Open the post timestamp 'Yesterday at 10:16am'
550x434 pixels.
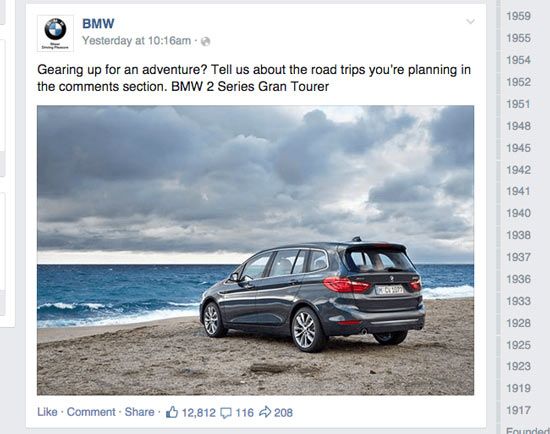tap(136, 41)
